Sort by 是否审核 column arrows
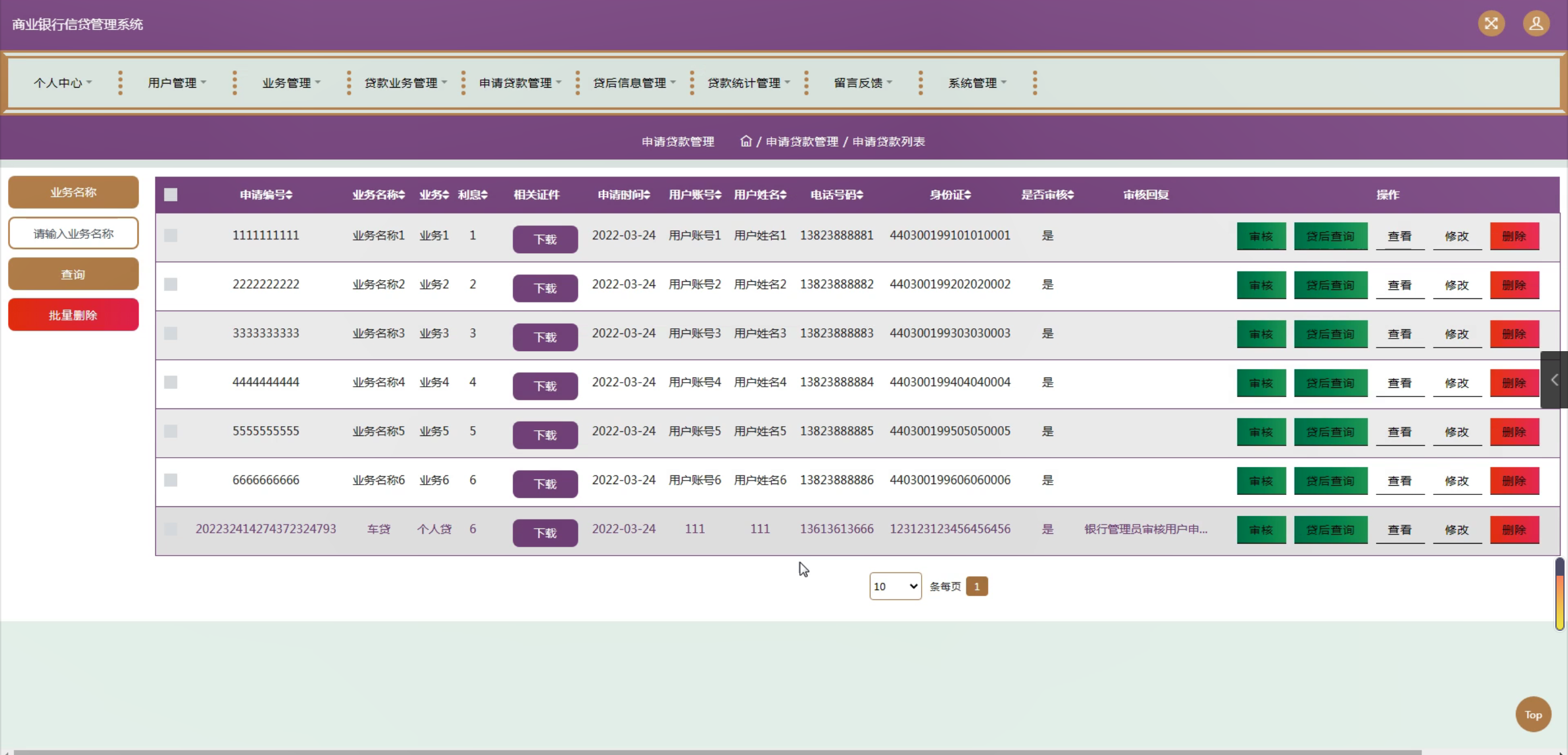This screenshot has height=755, width=1568. [x=1070, y=195]
